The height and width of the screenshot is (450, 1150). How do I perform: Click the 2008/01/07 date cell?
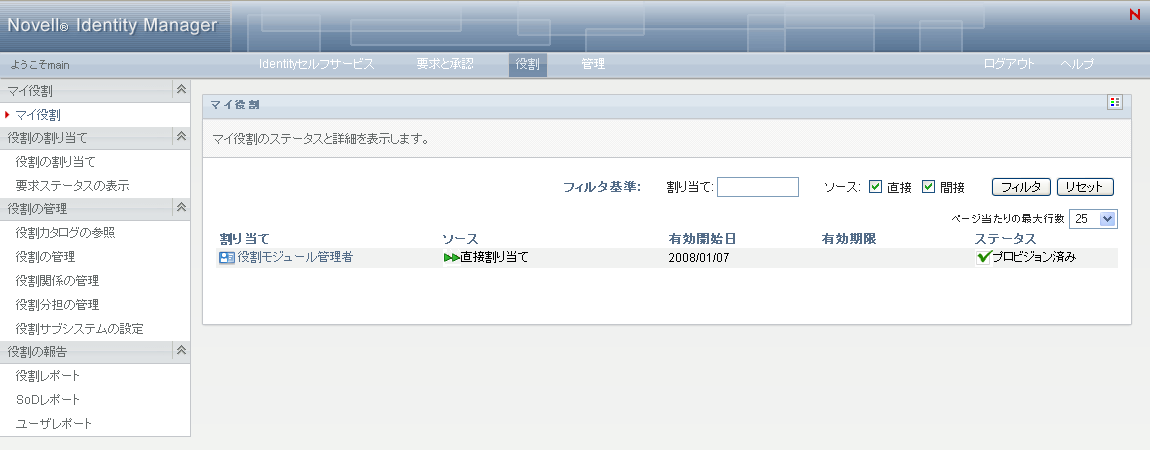(699, 258)
